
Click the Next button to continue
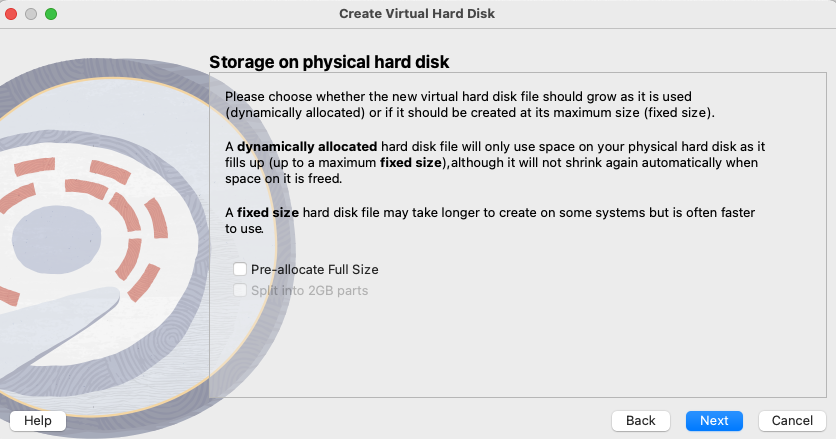pos(714,421)
